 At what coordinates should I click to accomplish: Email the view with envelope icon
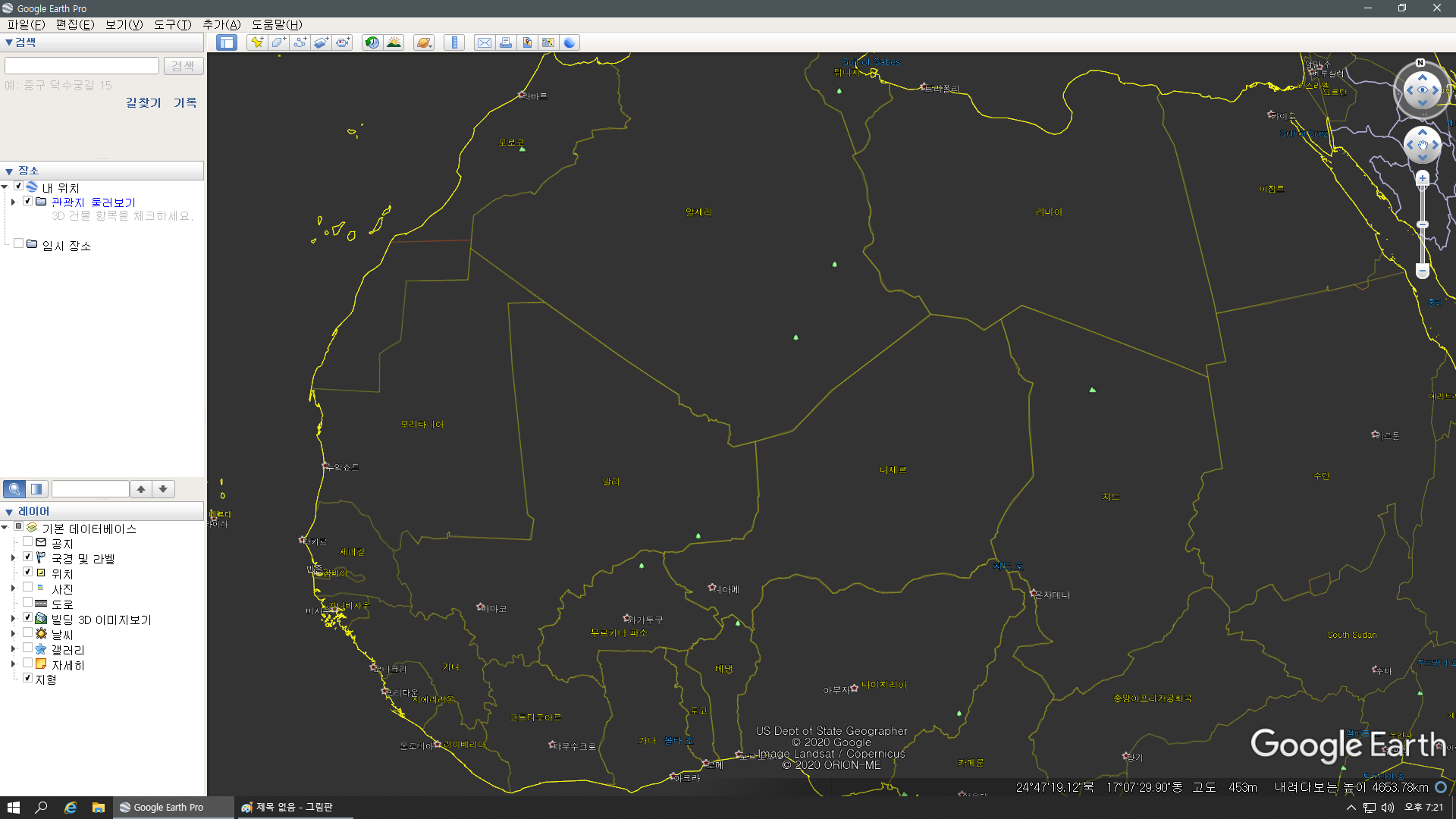pos(484,42)
